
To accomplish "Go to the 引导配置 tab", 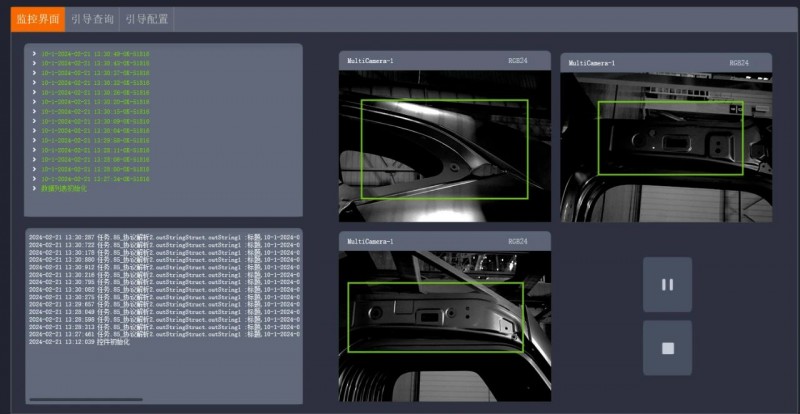I will click(146, 18).
